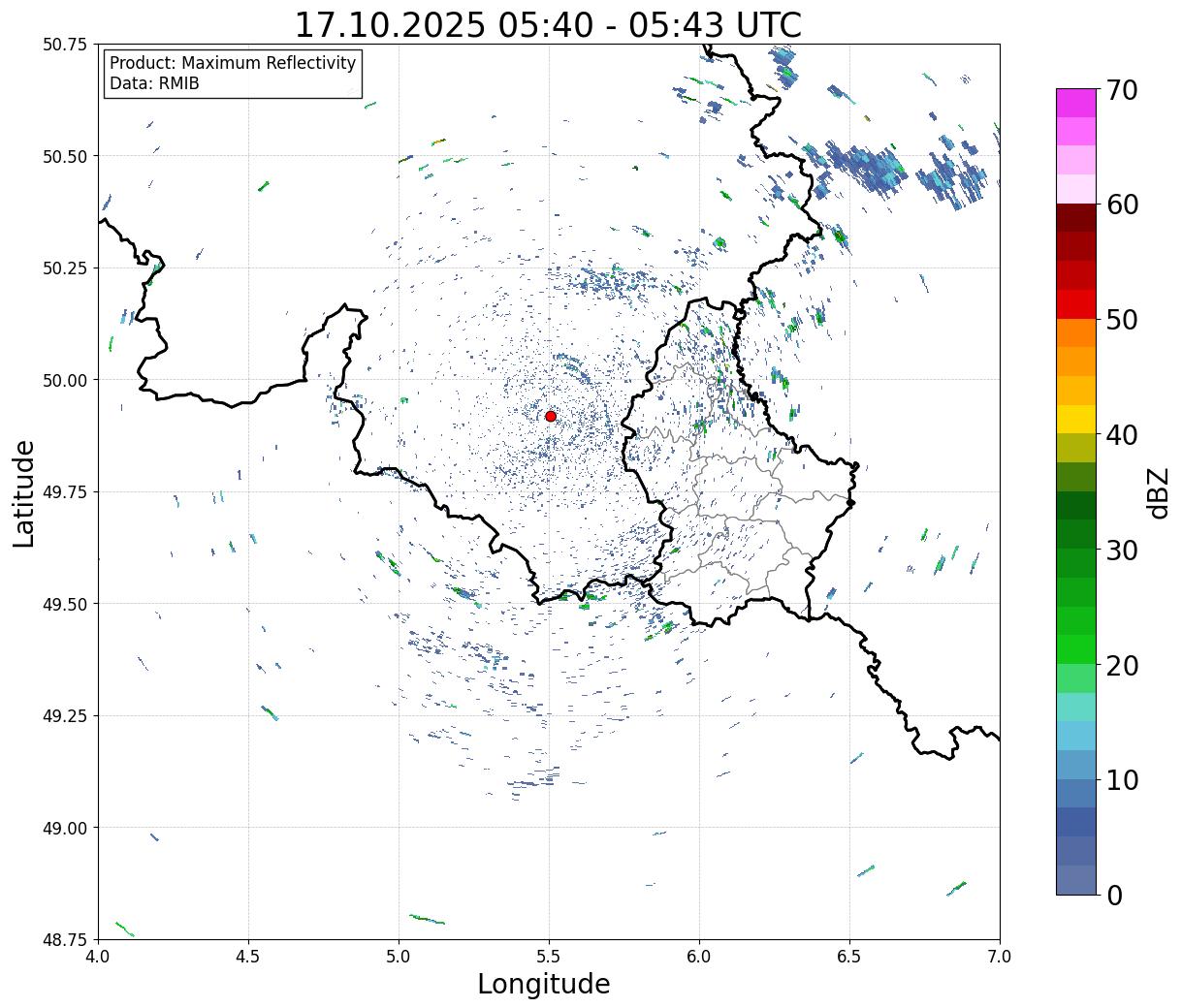Pick the lowest grey-blue colorbar segment at 0
Image resolution: width=1182 pixels, height=1008 pixels.
[x=1076, y=880]
